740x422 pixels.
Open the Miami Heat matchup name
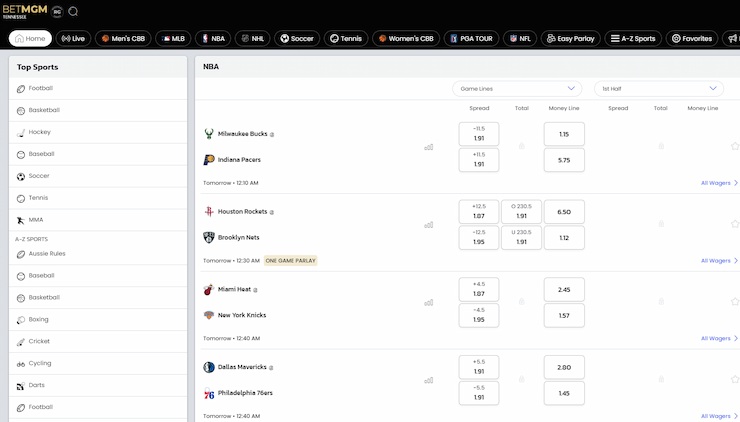(x=234, y=289)
